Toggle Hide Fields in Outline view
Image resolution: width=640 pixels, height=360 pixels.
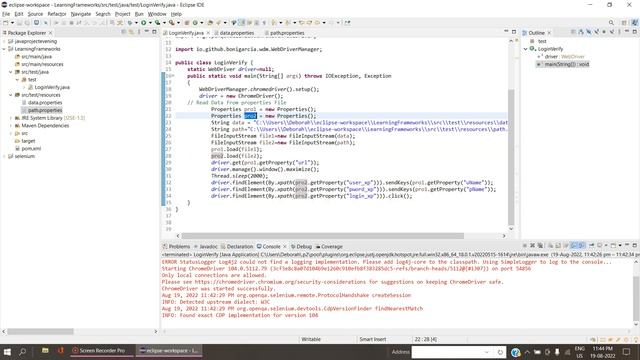tap(589, 32)
